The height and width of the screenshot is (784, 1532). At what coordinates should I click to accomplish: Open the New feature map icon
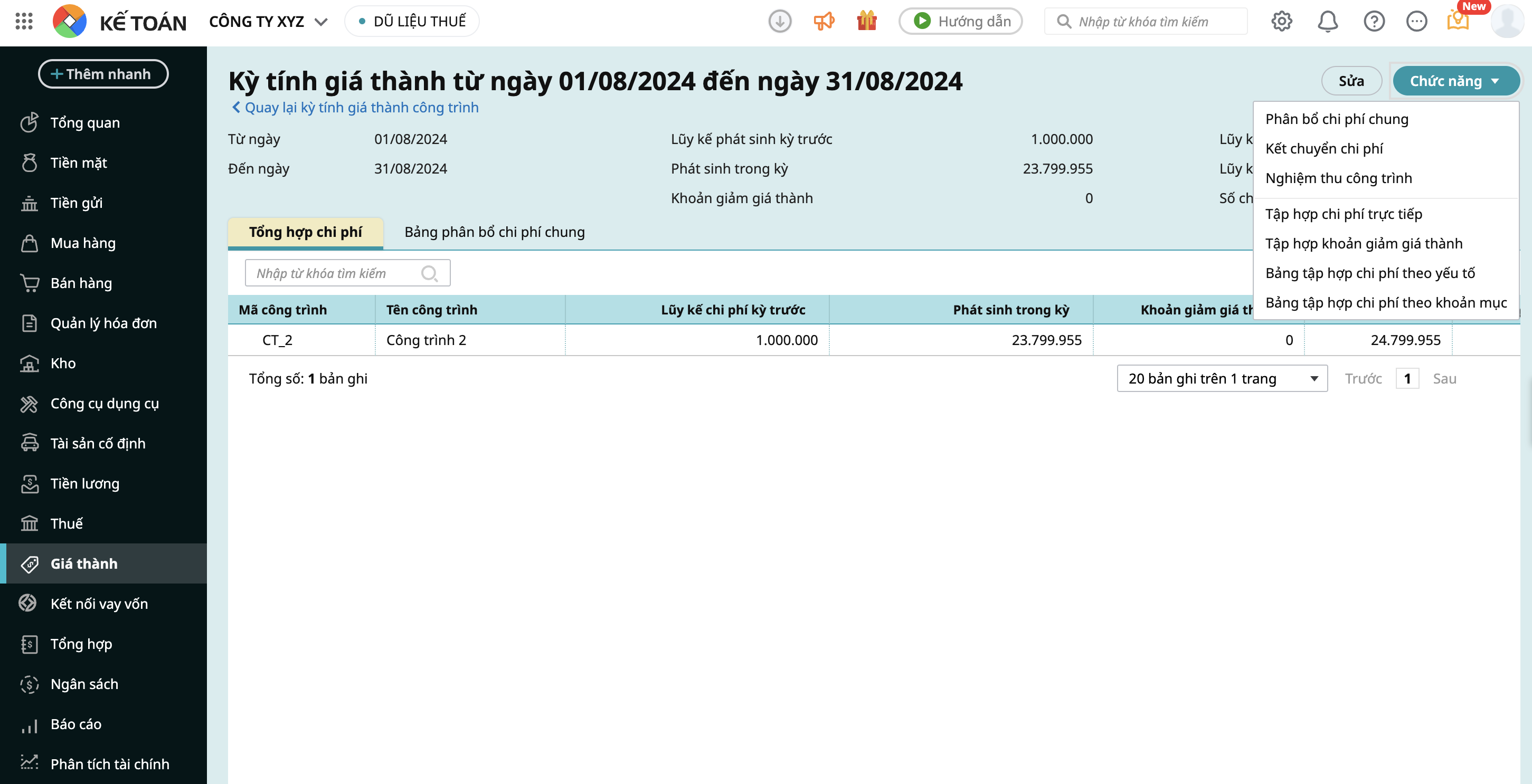click(x=1458, y=22)
